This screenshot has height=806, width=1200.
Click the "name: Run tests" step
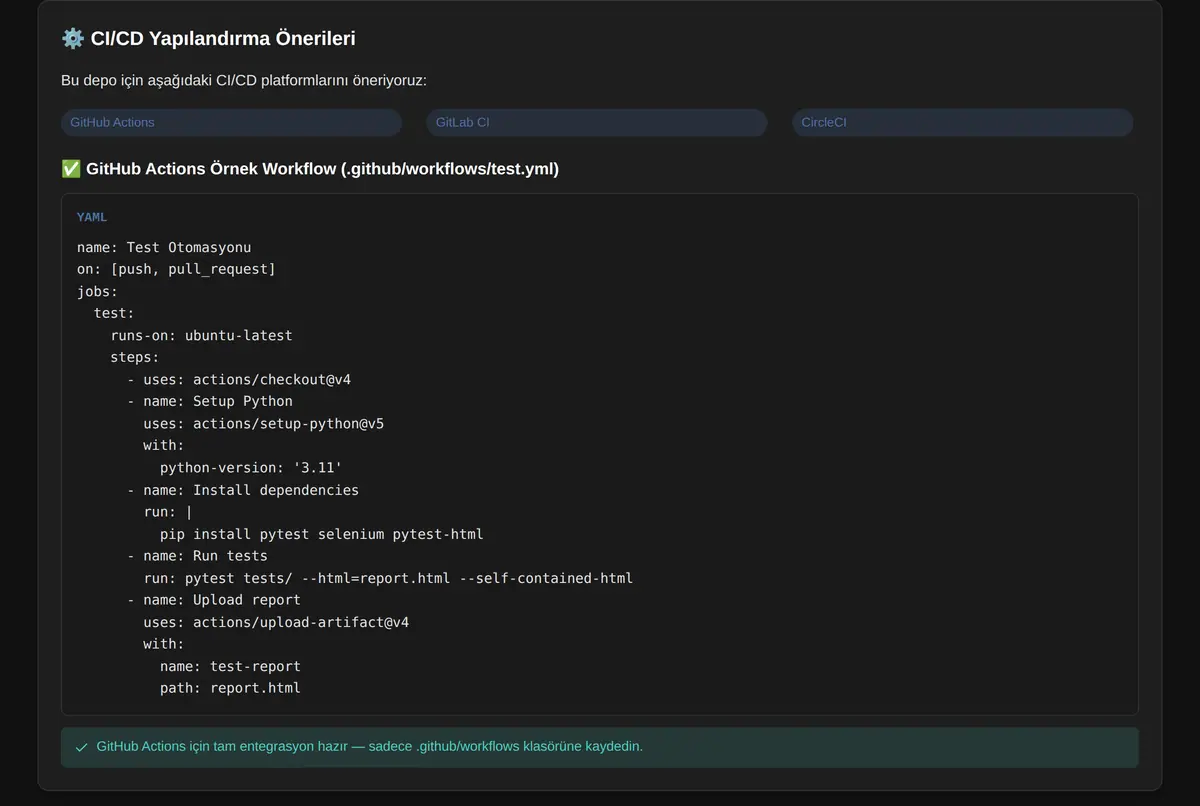197,556
